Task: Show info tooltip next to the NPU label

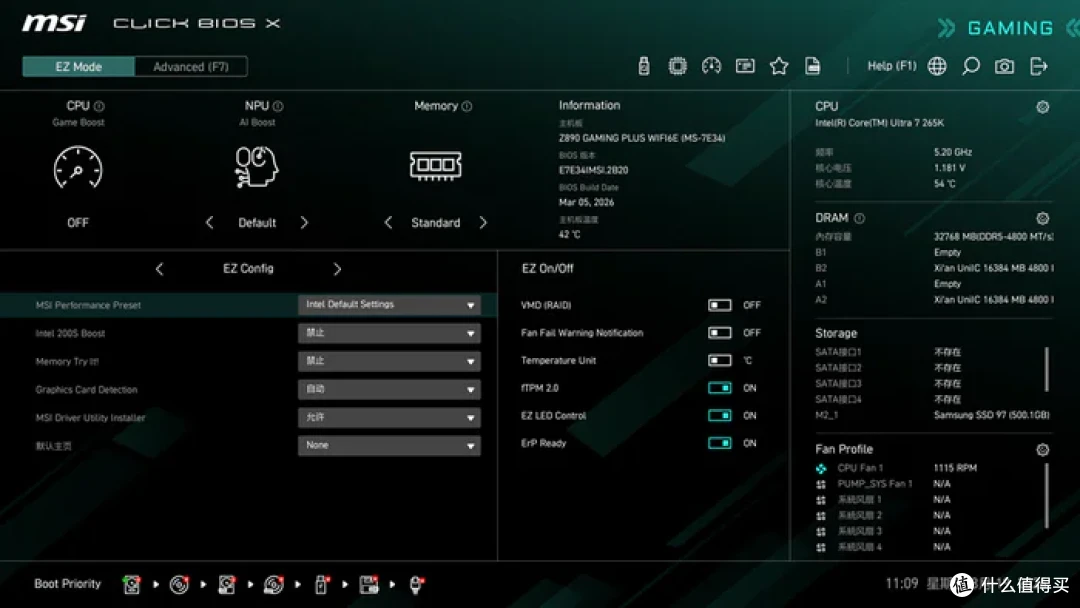Action: 278,106
